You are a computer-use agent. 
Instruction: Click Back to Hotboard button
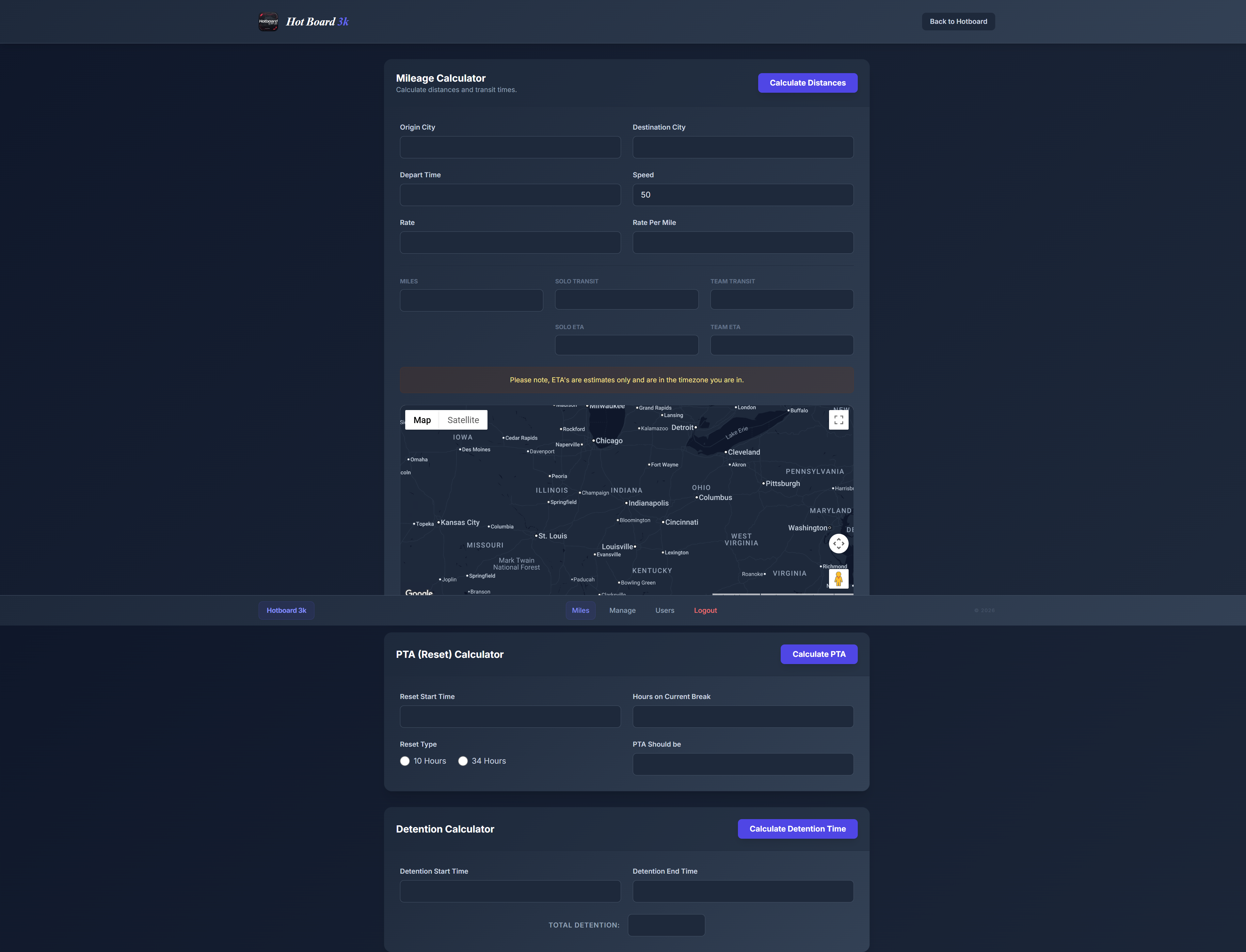958,22
